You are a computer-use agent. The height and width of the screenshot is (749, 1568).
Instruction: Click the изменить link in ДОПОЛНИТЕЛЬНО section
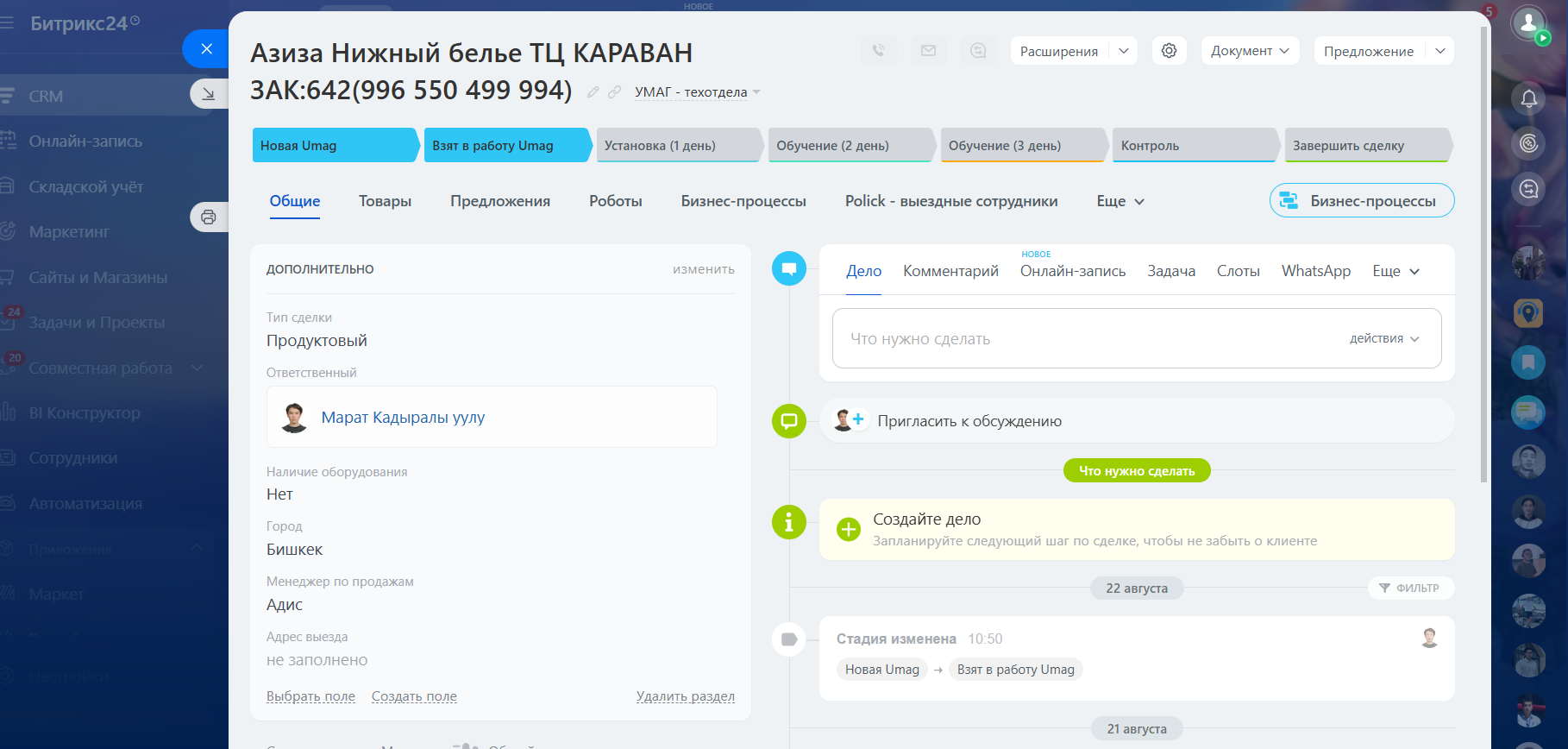click(704, 269)
